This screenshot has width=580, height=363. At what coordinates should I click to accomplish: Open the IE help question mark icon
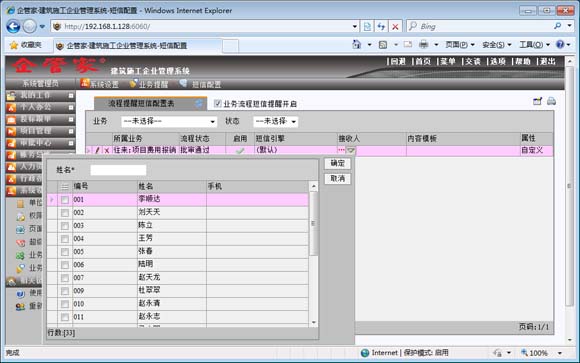(560, 44)
